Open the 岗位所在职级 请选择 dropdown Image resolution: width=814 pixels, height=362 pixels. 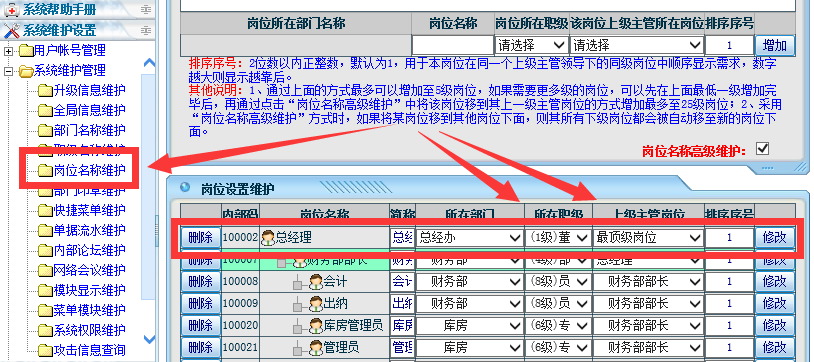pos(531,45)
